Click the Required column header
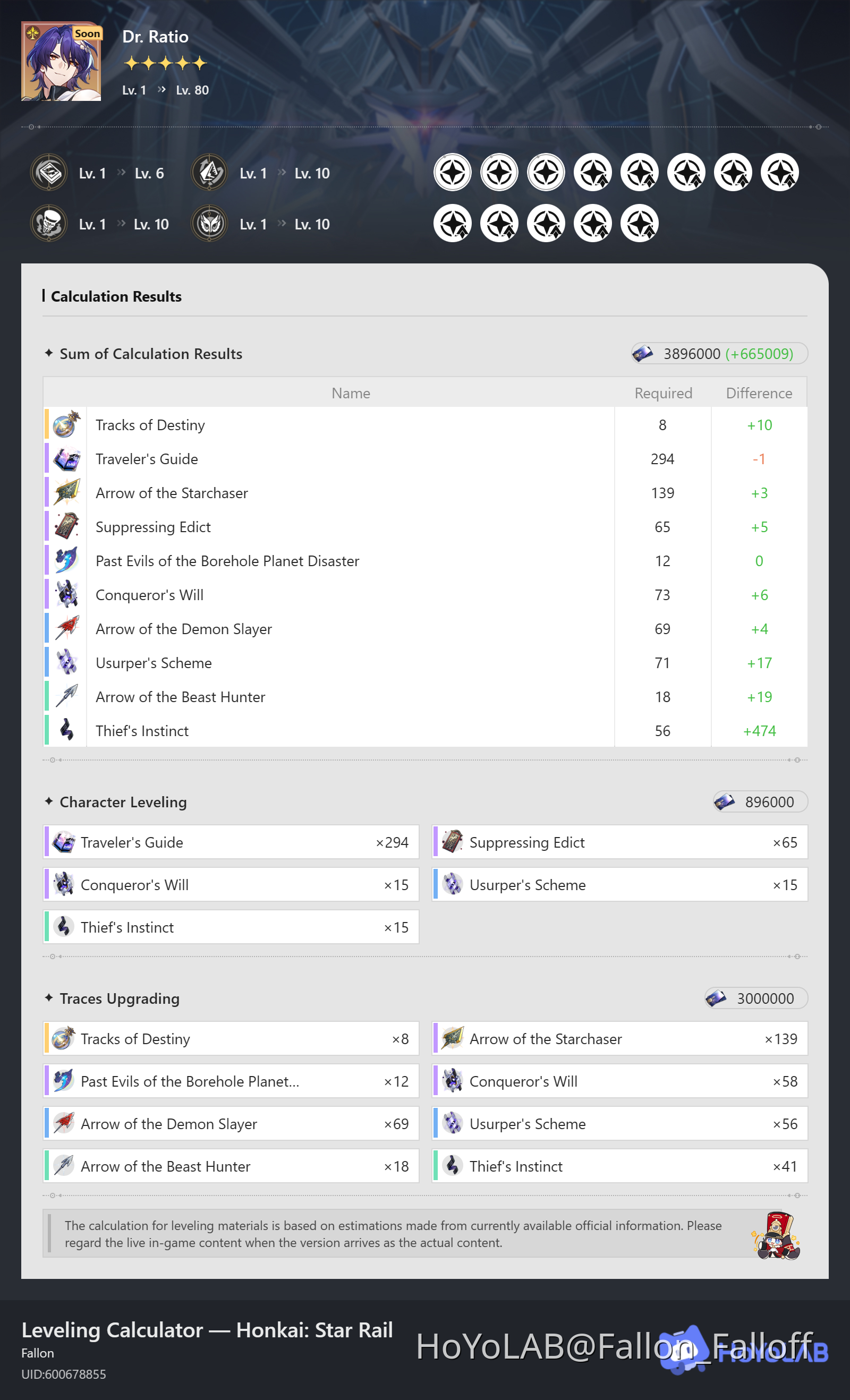The height and width of the screenshot is (1400, 850). [x=663, y=393]
